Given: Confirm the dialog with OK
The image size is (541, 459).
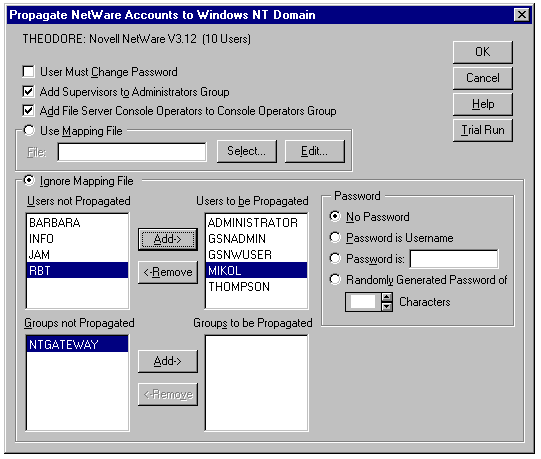Looking at the screenshot, I should [x=483, y=52].
